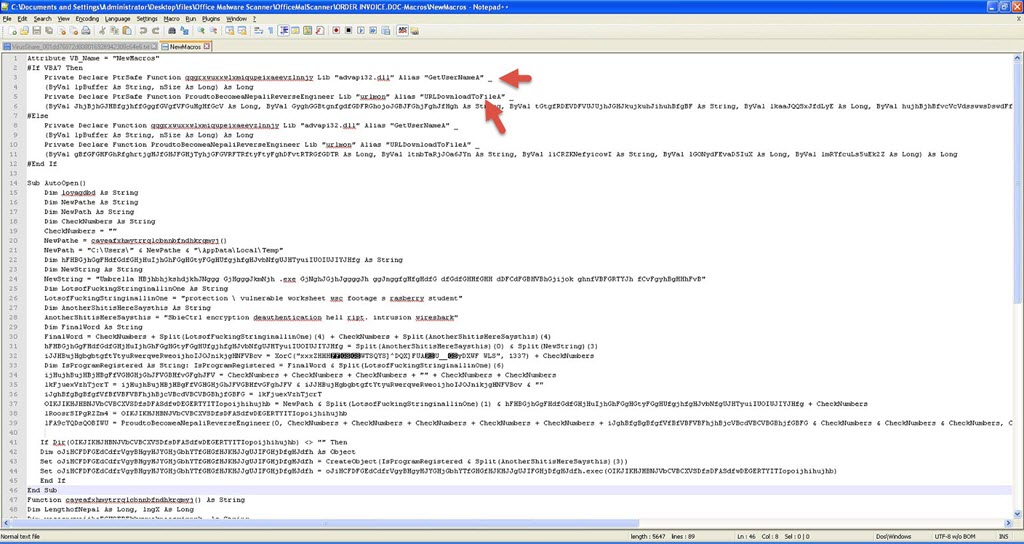Open the File menu
This screenshot has height=544, width=1024.
tap(7, 19)
